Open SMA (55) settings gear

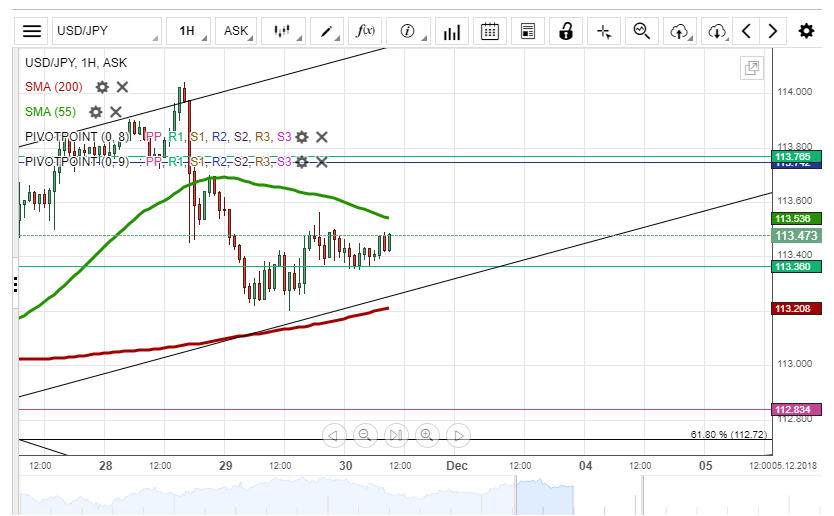click(96, 112)
